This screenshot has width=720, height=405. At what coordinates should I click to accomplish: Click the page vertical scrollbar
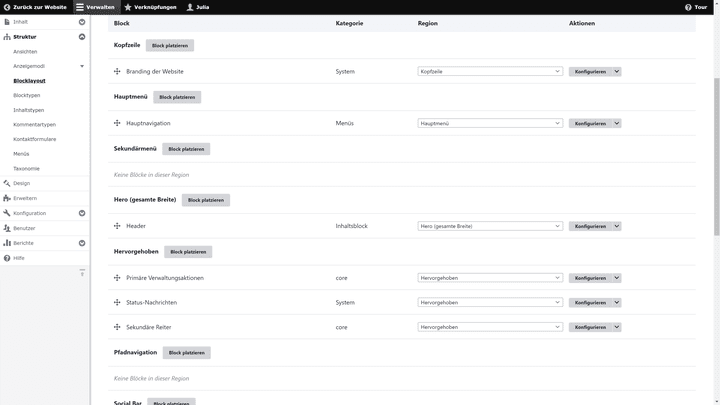[715, 150]
